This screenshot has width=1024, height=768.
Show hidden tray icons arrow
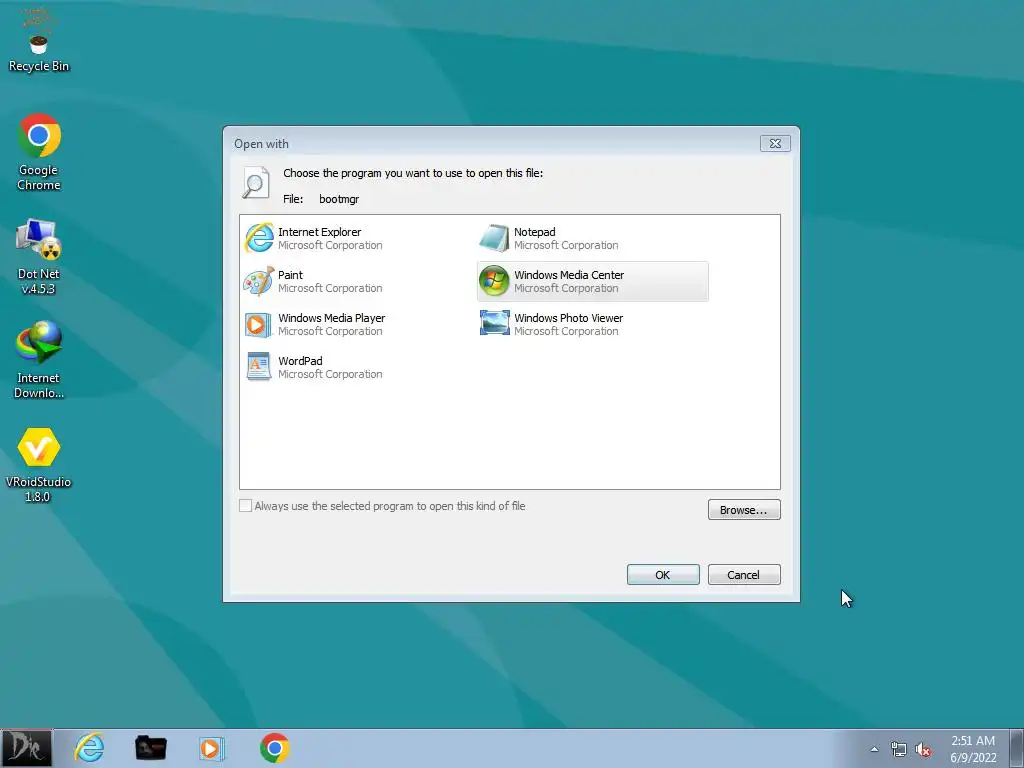click(874, 749)
